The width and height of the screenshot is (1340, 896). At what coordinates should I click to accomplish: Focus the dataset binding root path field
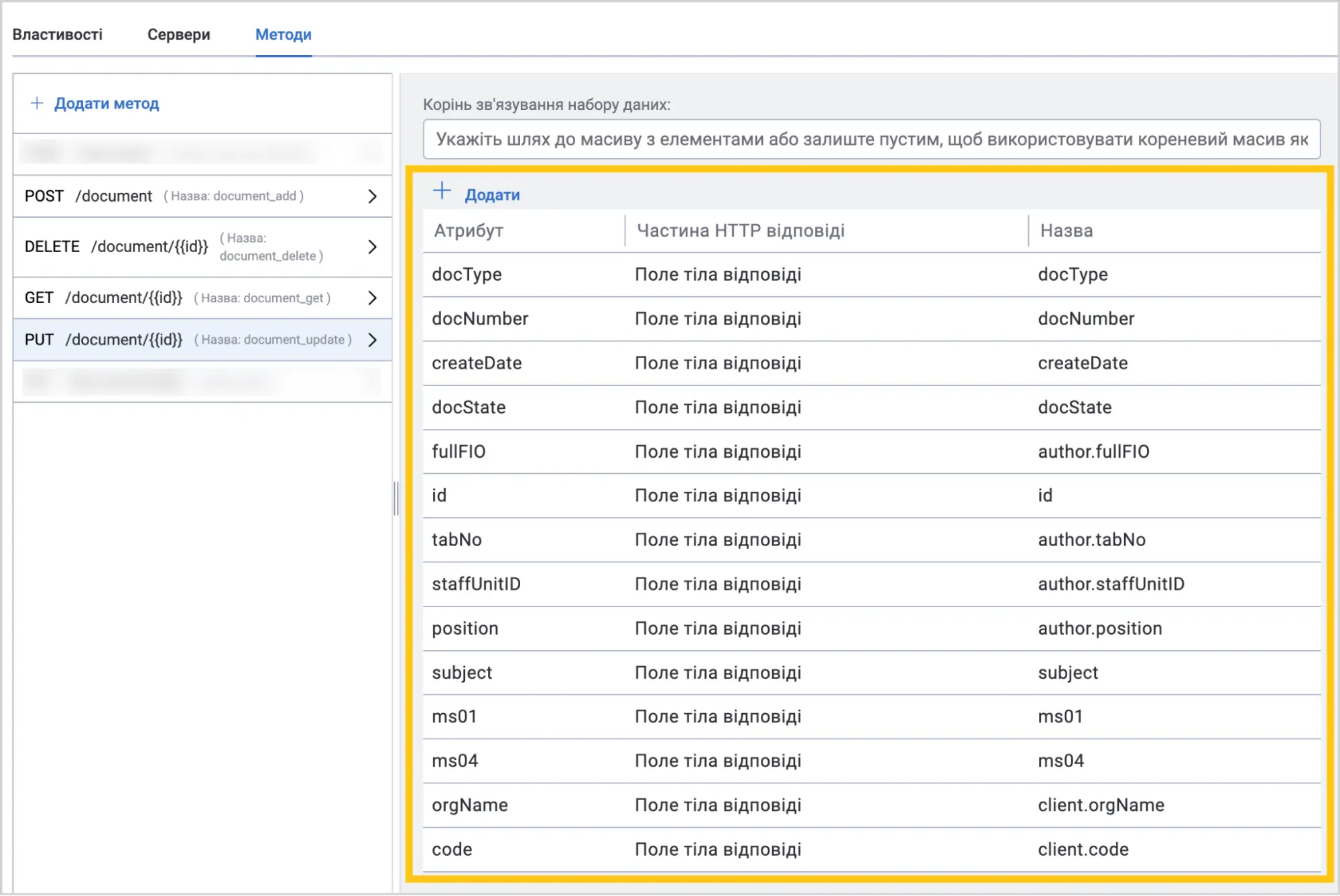[x=871, y=139]
